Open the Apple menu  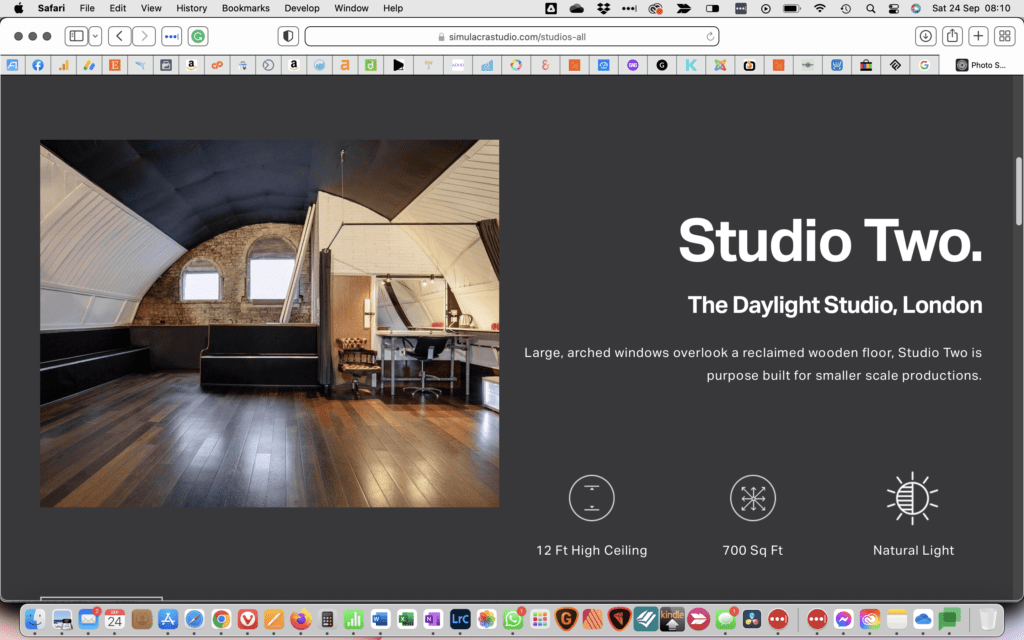[x=18, y=8]
